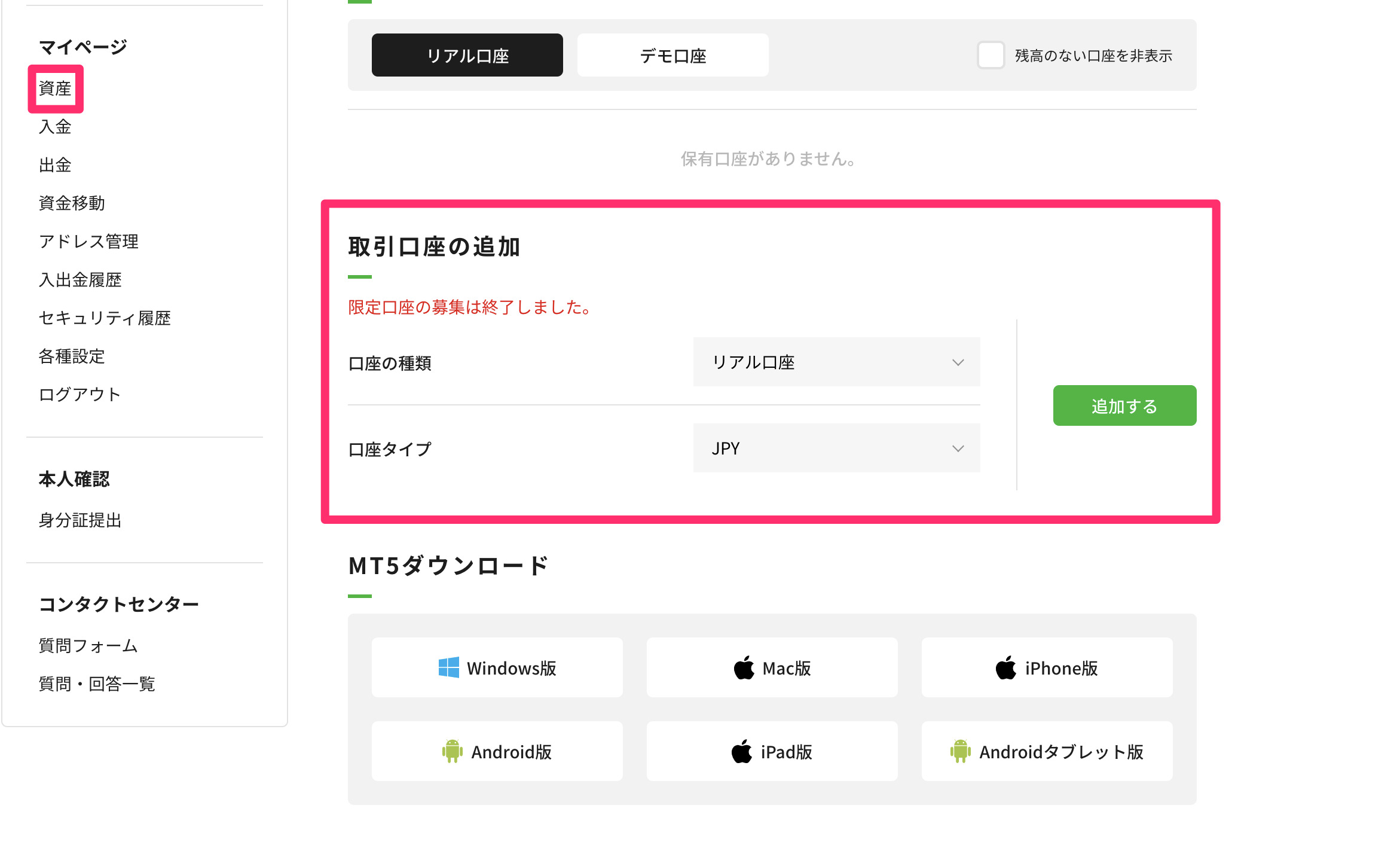This screenshot has width=1400, height=848.
Task: Open 入金 in the sidebar
Action: [55, 127]
